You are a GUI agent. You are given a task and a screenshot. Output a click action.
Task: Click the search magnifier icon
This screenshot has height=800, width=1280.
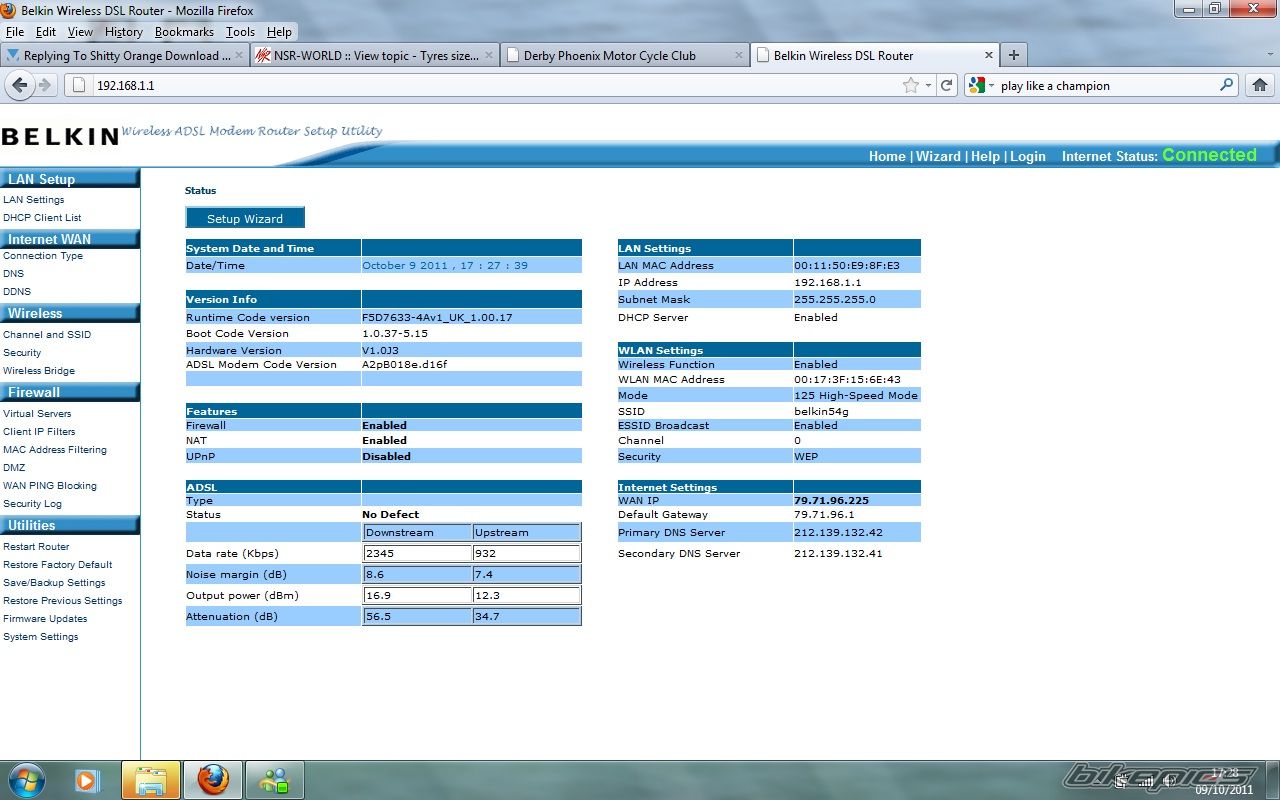point(1227,86)
